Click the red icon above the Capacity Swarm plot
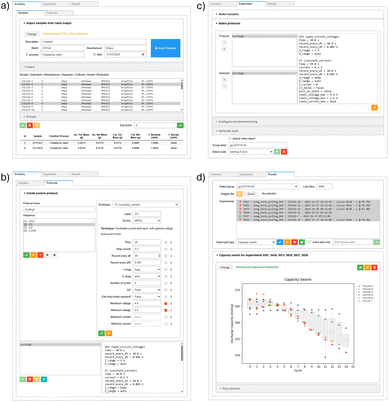Image resolution: width=389 pixels, height=402 pixels. [x=374, y=267]
